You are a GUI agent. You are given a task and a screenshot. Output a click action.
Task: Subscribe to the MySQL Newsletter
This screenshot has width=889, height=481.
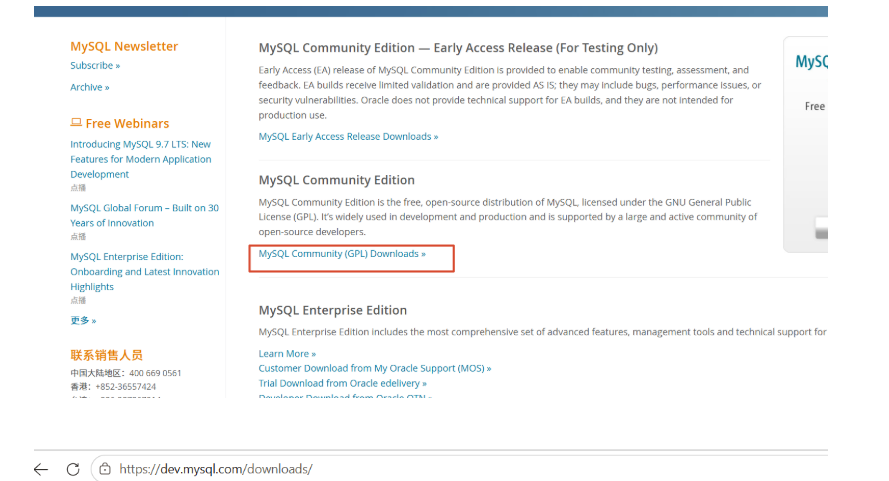(x=95, y=65)
